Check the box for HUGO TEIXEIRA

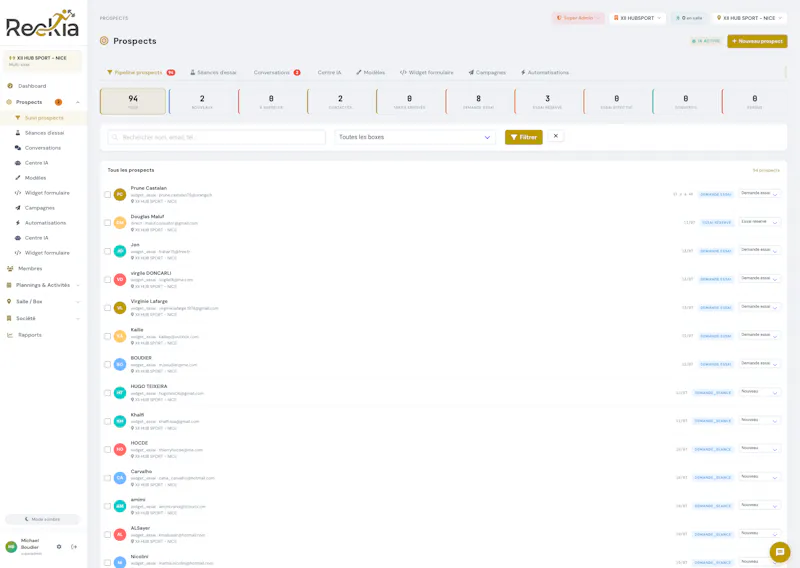(107, 393)
